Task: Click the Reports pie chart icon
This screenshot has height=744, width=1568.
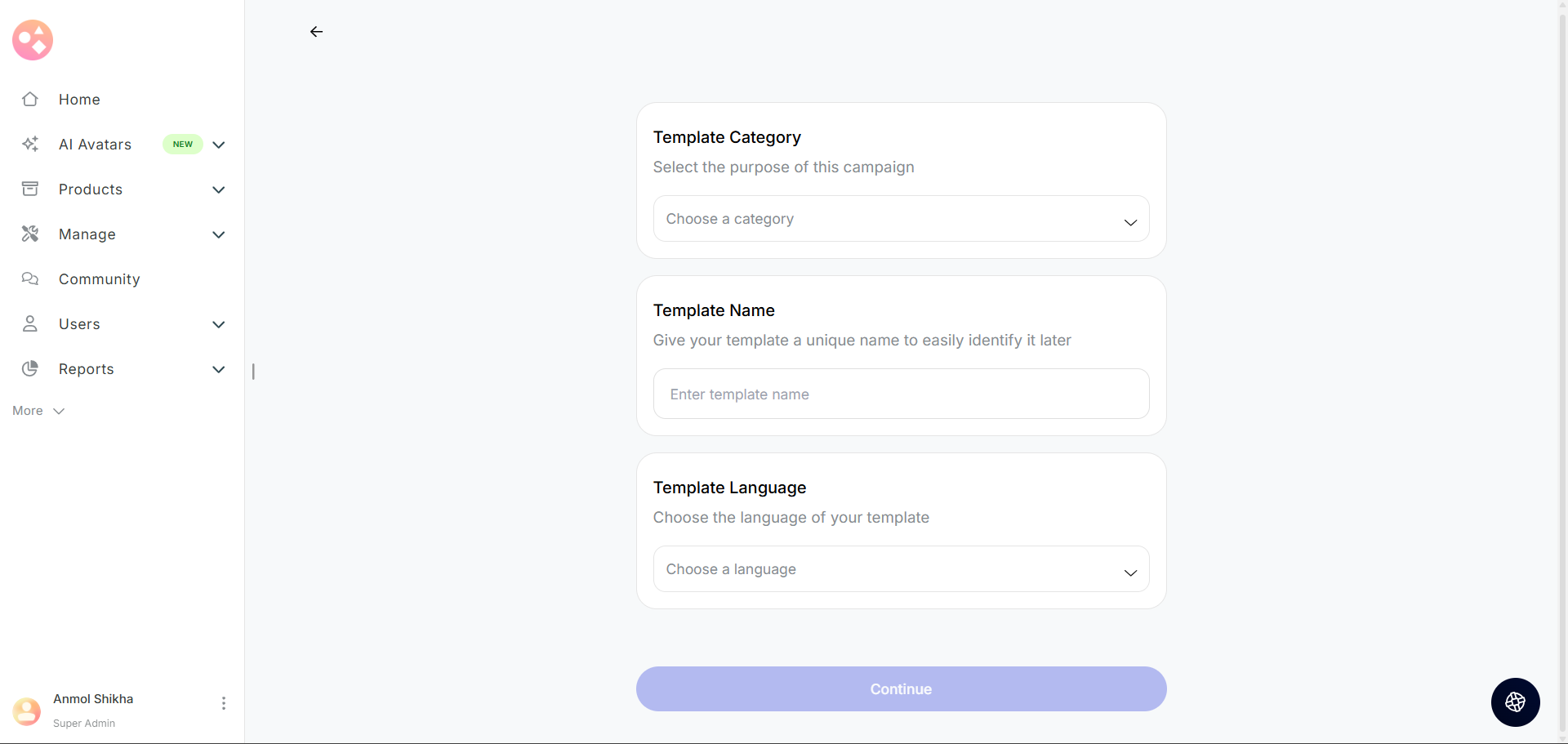Action: (x=30, y=368)
